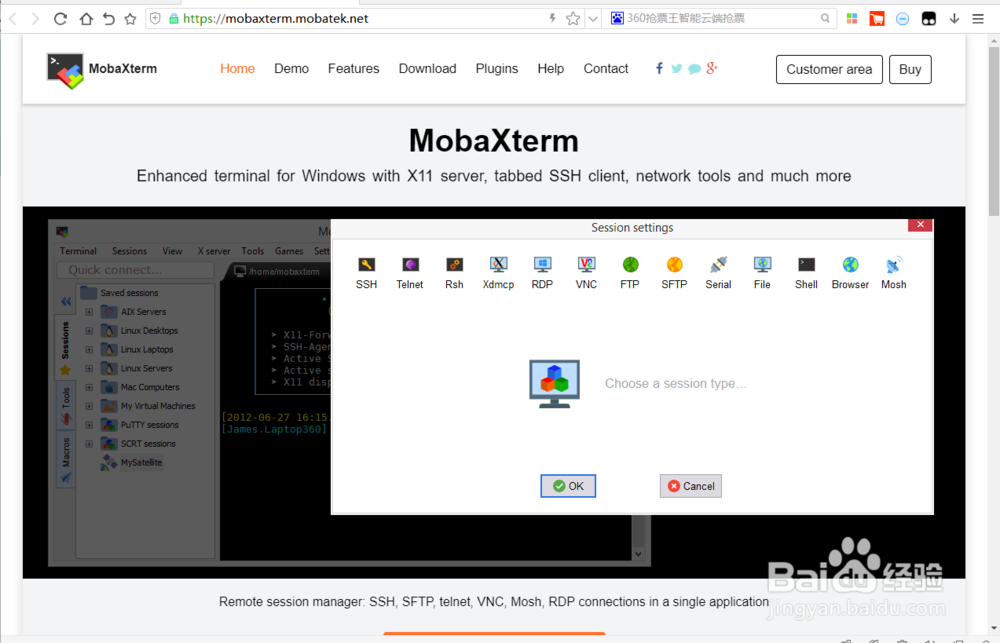This screenshot has width=1000, height=643.
Task: Bookmark page with star in address bar
Action: [573, 18]
